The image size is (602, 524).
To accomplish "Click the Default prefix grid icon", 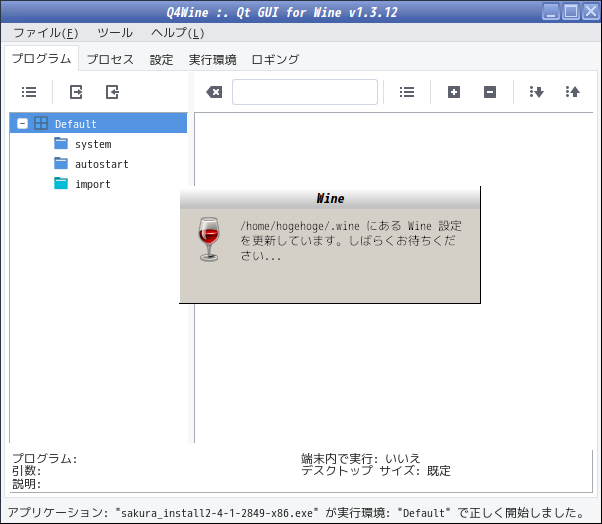I will pos(41,123).
